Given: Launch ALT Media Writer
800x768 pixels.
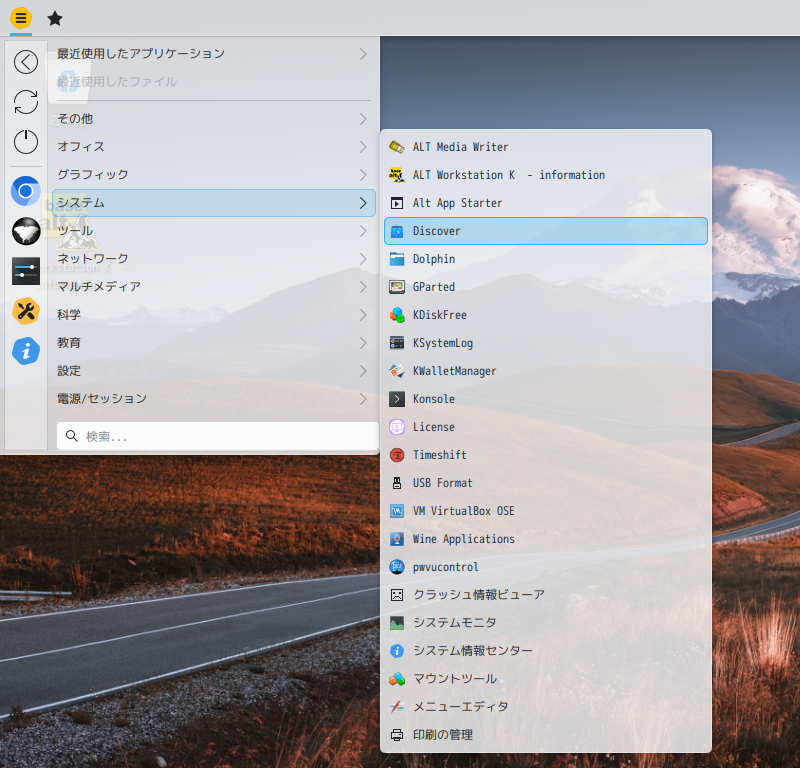Looking at the screenshot, I should coord(546,147).
